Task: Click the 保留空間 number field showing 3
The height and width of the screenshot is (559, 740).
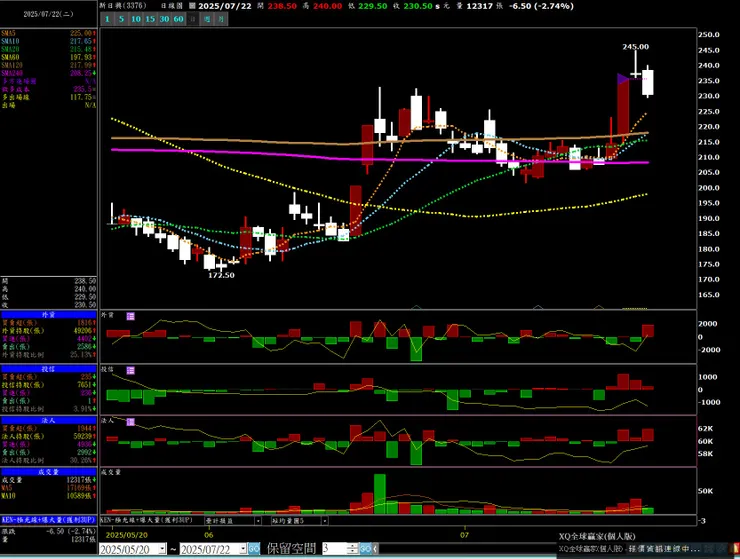Action: pyautogui.click(x=334, y=549)
